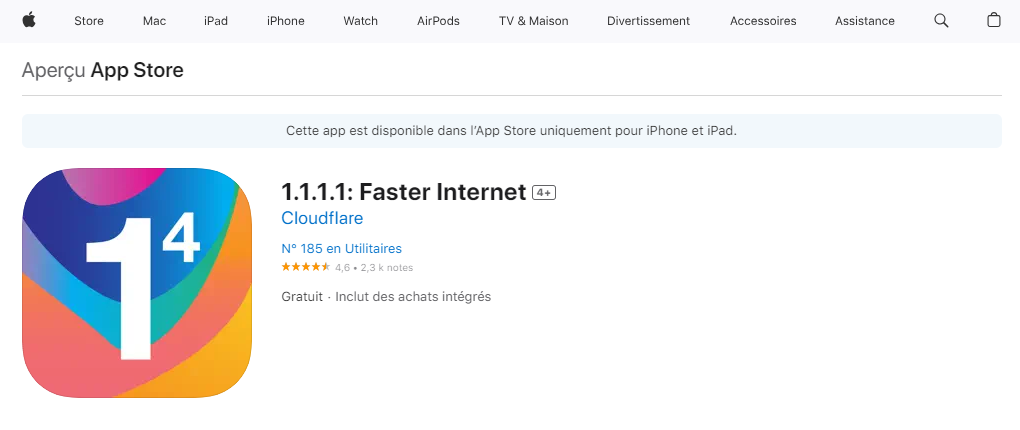Open the TV & Maison menu
1020x430 pixels.
tap(533, 21)
